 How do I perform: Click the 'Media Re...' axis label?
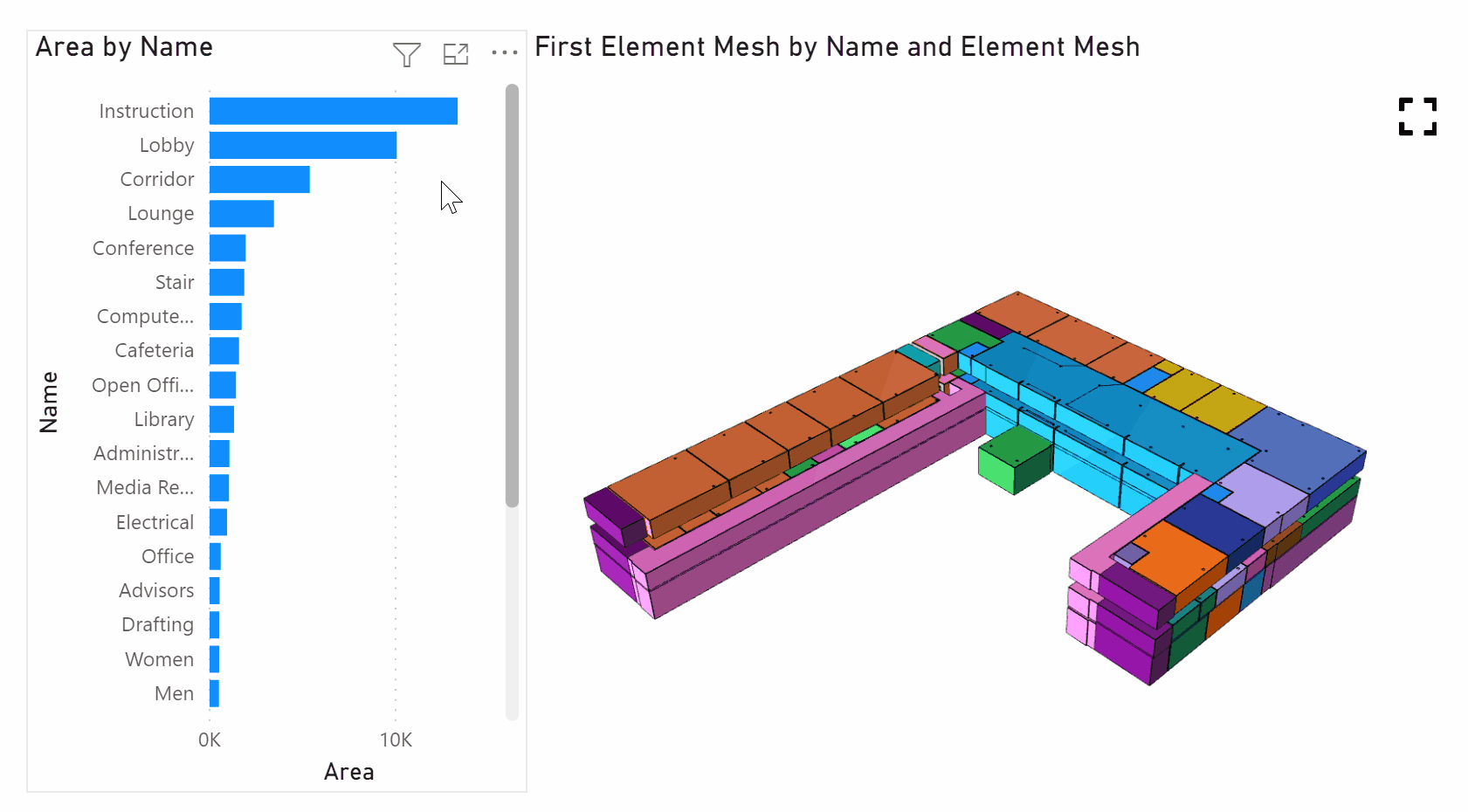(145, 487)
